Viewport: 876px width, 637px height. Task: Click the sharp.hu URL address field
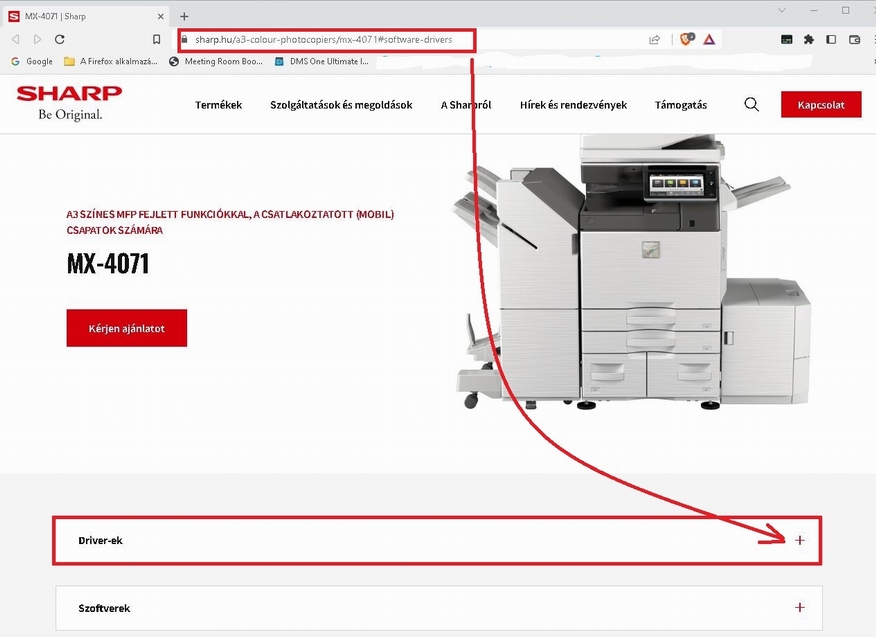(x=323, y=40)
